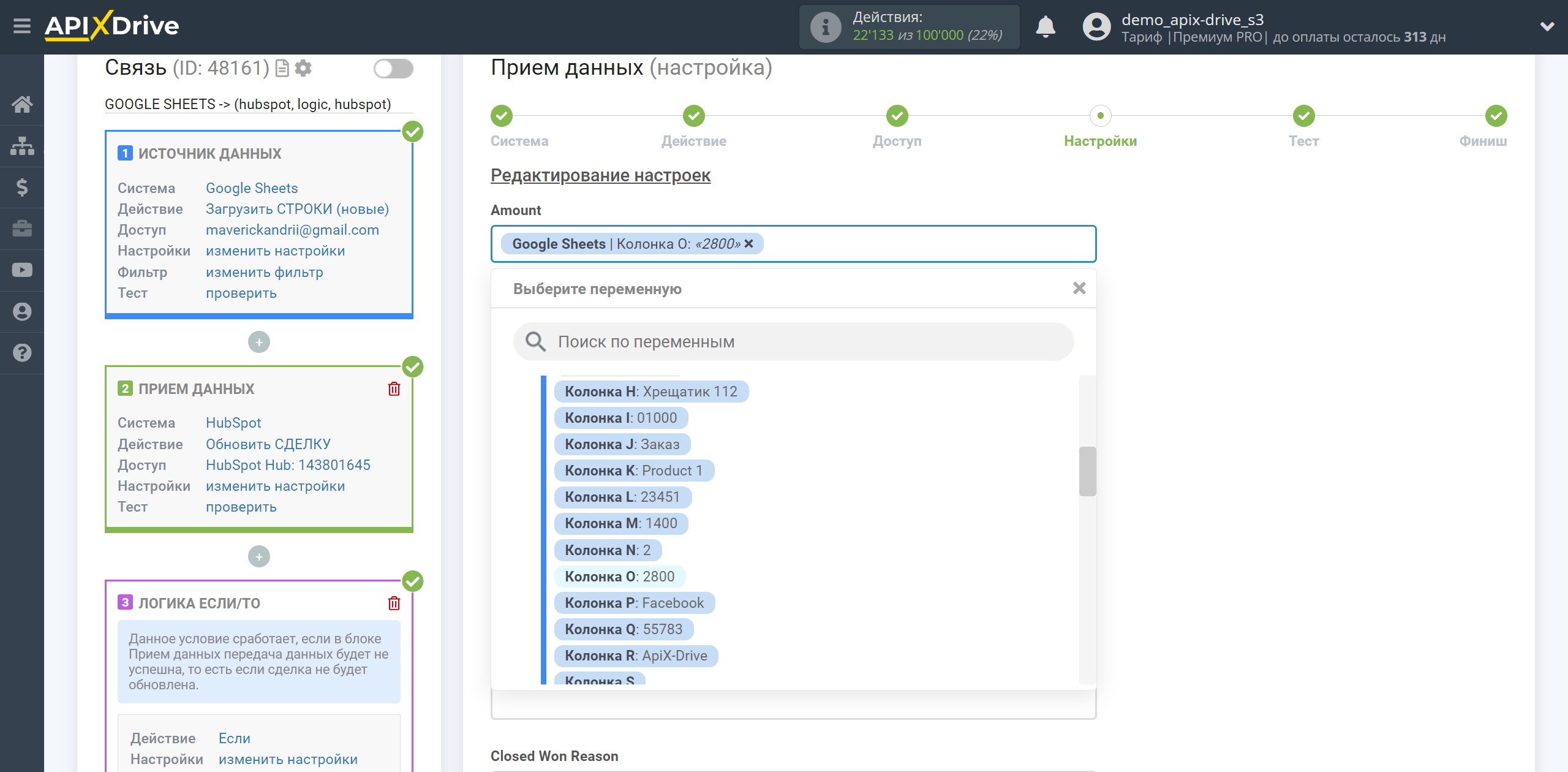Click the search magnifier icon
The height and width of the screenshot is (772, 1568).
point(535,342)
